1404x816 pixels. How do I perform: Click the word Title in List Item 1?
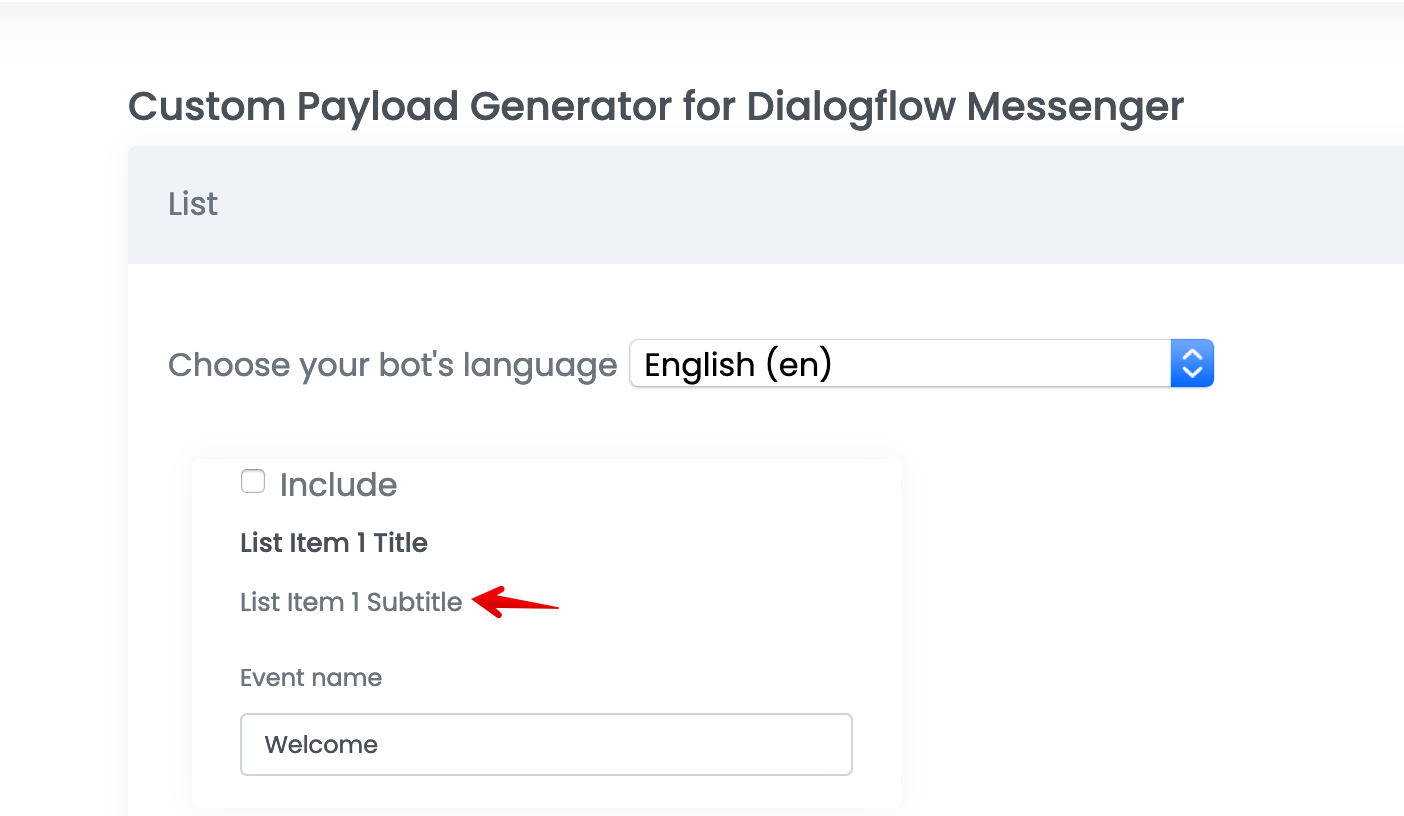point(400,543)
